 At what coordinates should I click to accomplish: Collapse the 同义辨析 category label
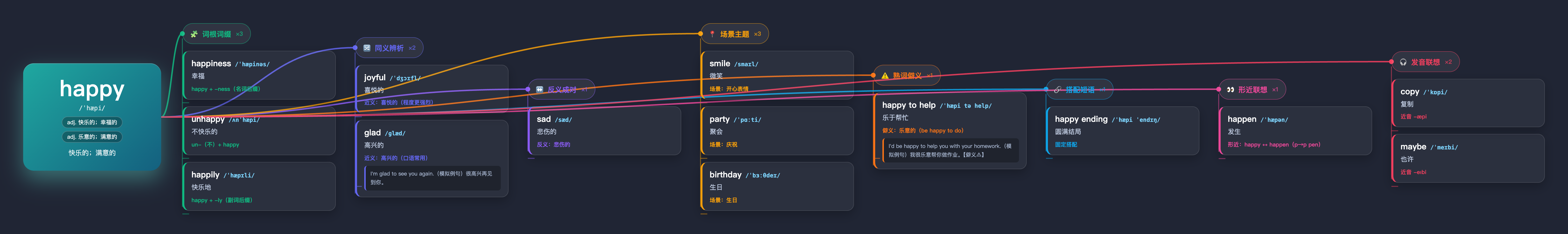[x=389, y=48]
